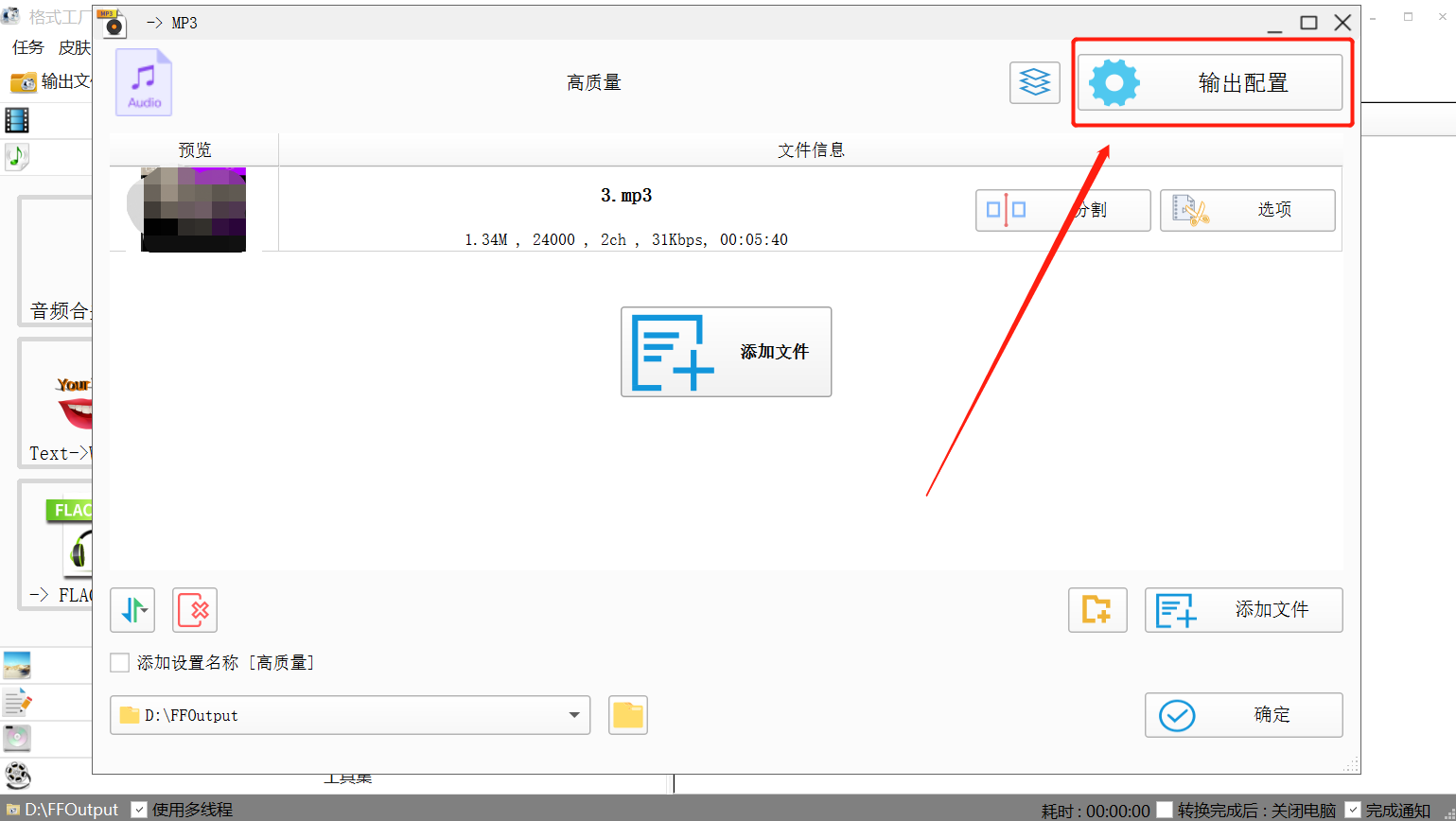
Task: Open the sort order arrows dropdown
Action: pyautogui.click(x=132, y=610)
